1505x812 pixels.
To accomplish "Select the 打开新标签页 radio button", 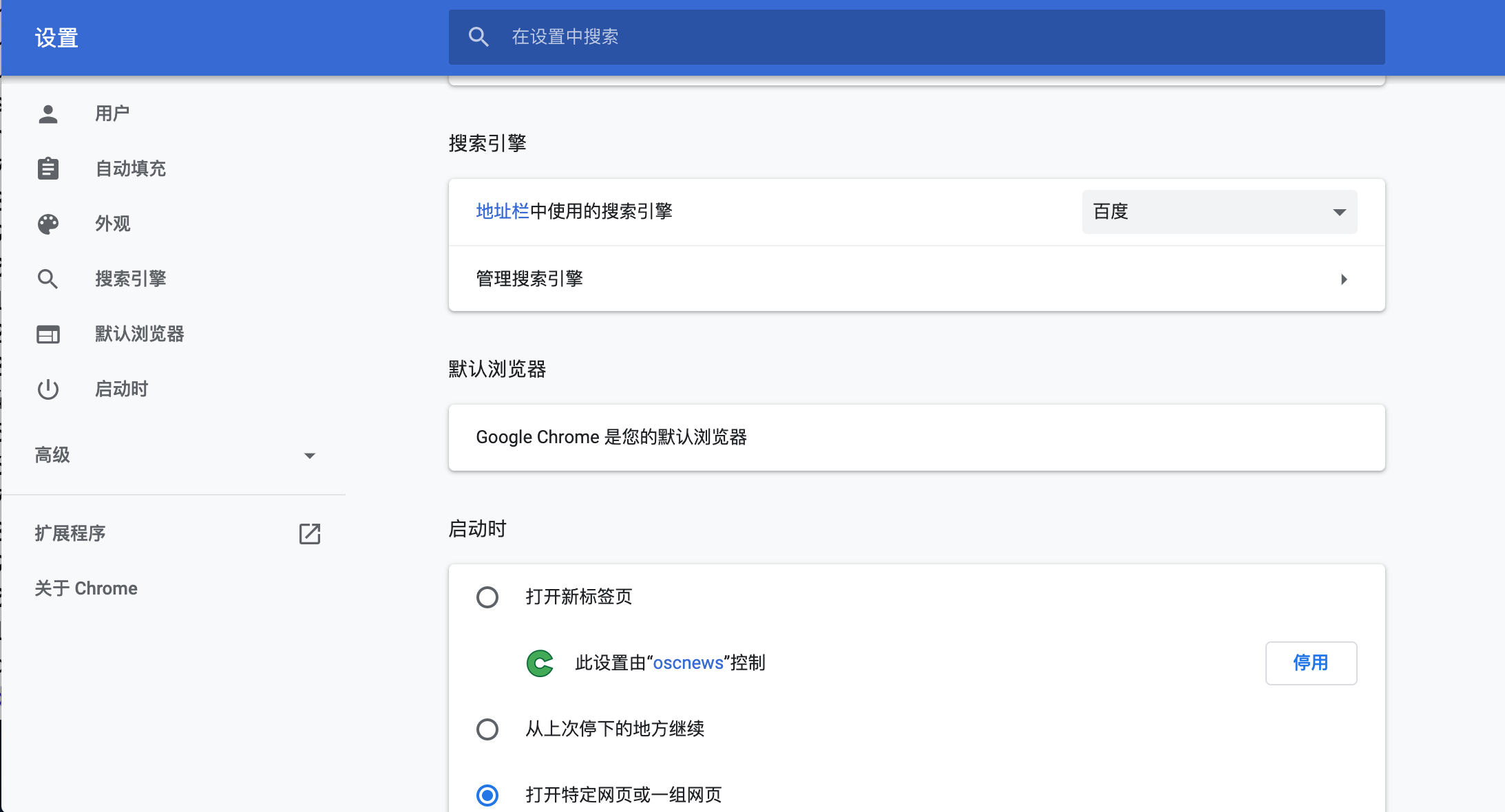I will [x=487, y=597].
